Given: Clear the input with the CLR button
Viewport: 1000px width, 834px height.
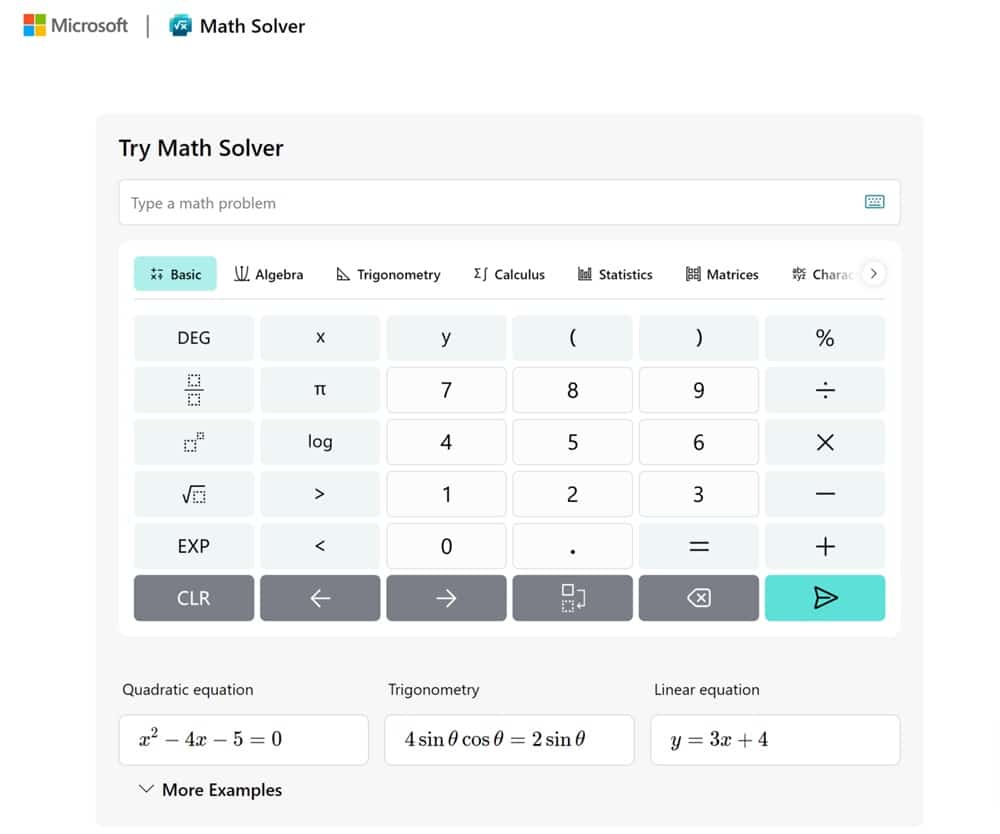Looking at the screenshot, I should (x=194, y=598).
